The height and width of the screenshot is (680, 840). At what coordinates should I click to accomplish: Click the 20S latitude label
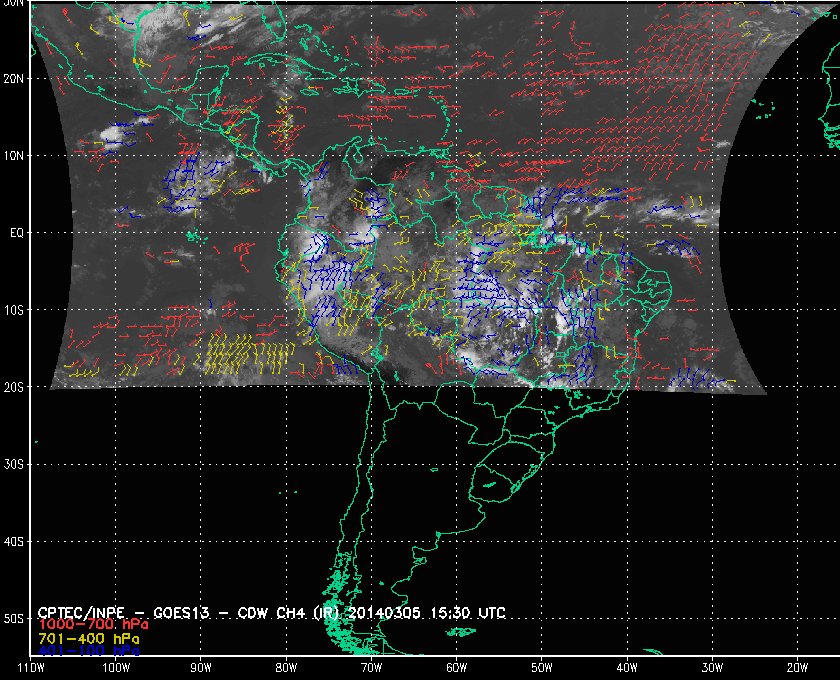point(14,387)
